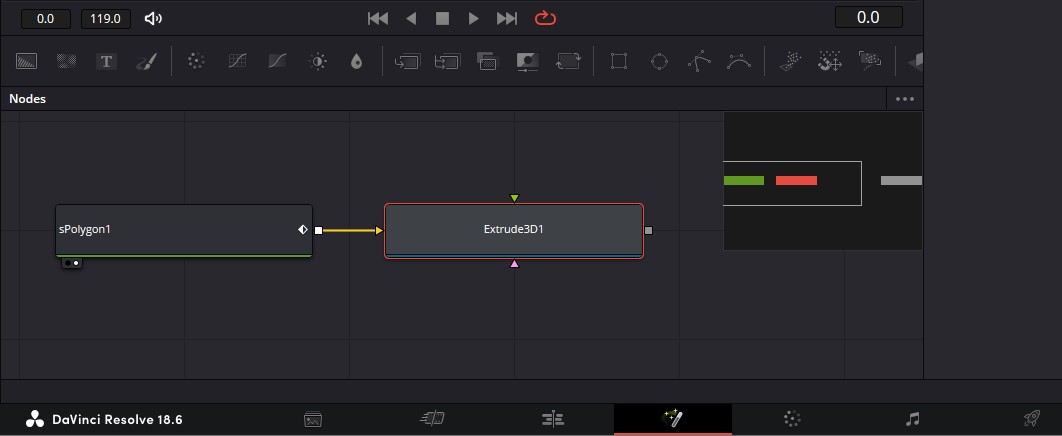Open the Fairlight page
Image resolution: width=1062 pixels, height=436 pixels.
click(912, 419)
